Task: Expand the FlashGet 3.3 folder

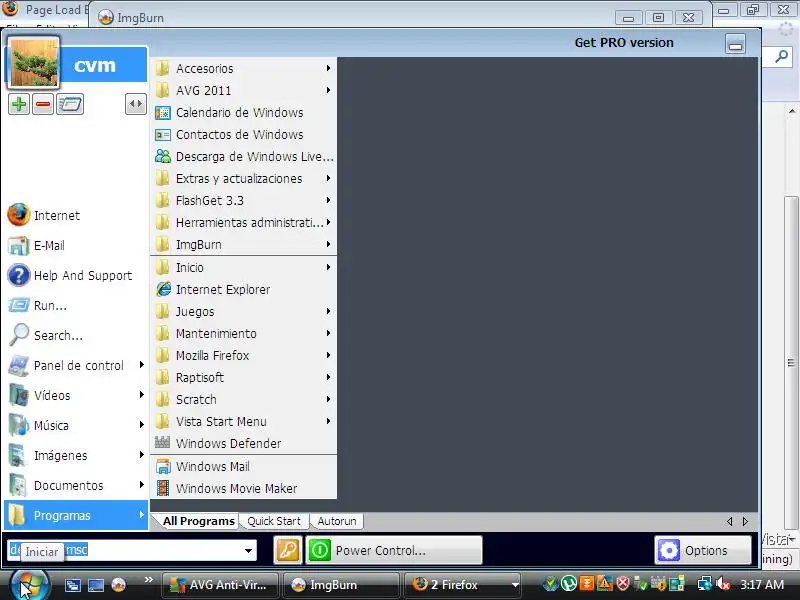Action: tap(243, 201)
